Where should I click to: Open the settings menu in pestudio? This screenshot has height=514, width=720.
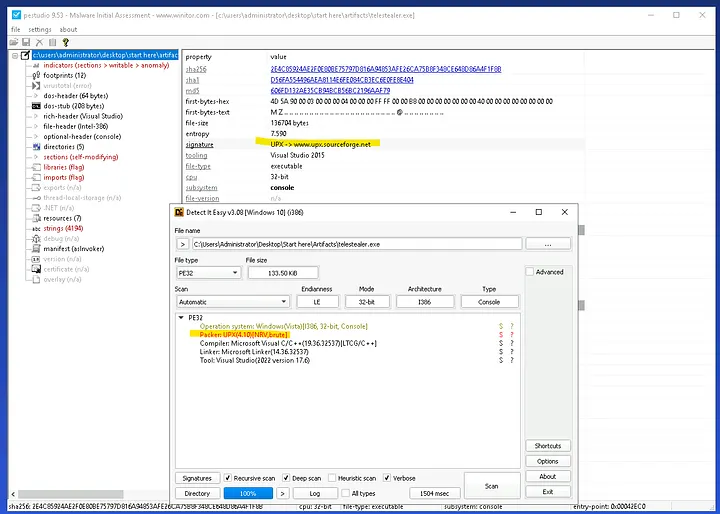point(39,29)
